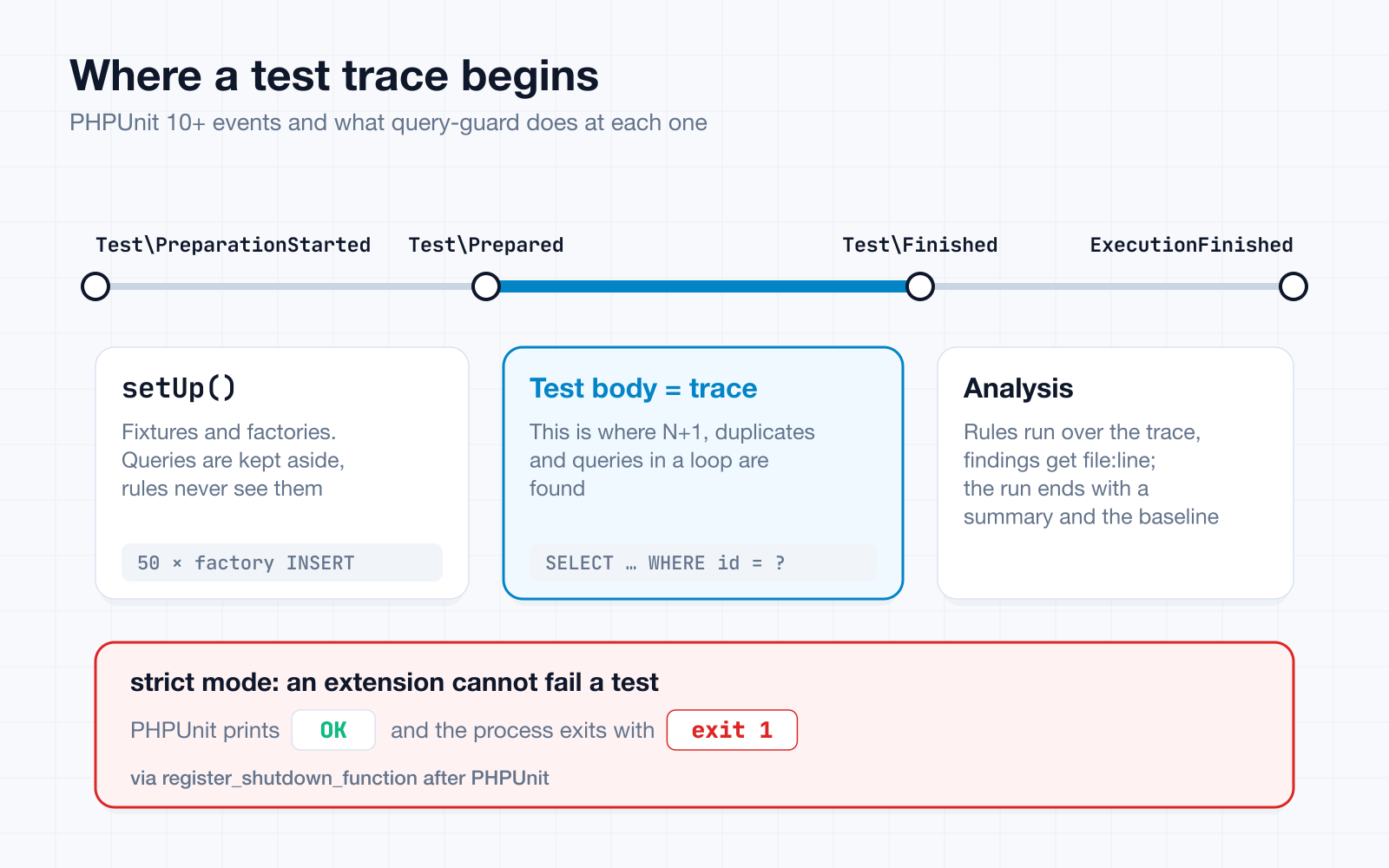
Task: Click the ExecutionFinished event label
Action: [1192, 245]
